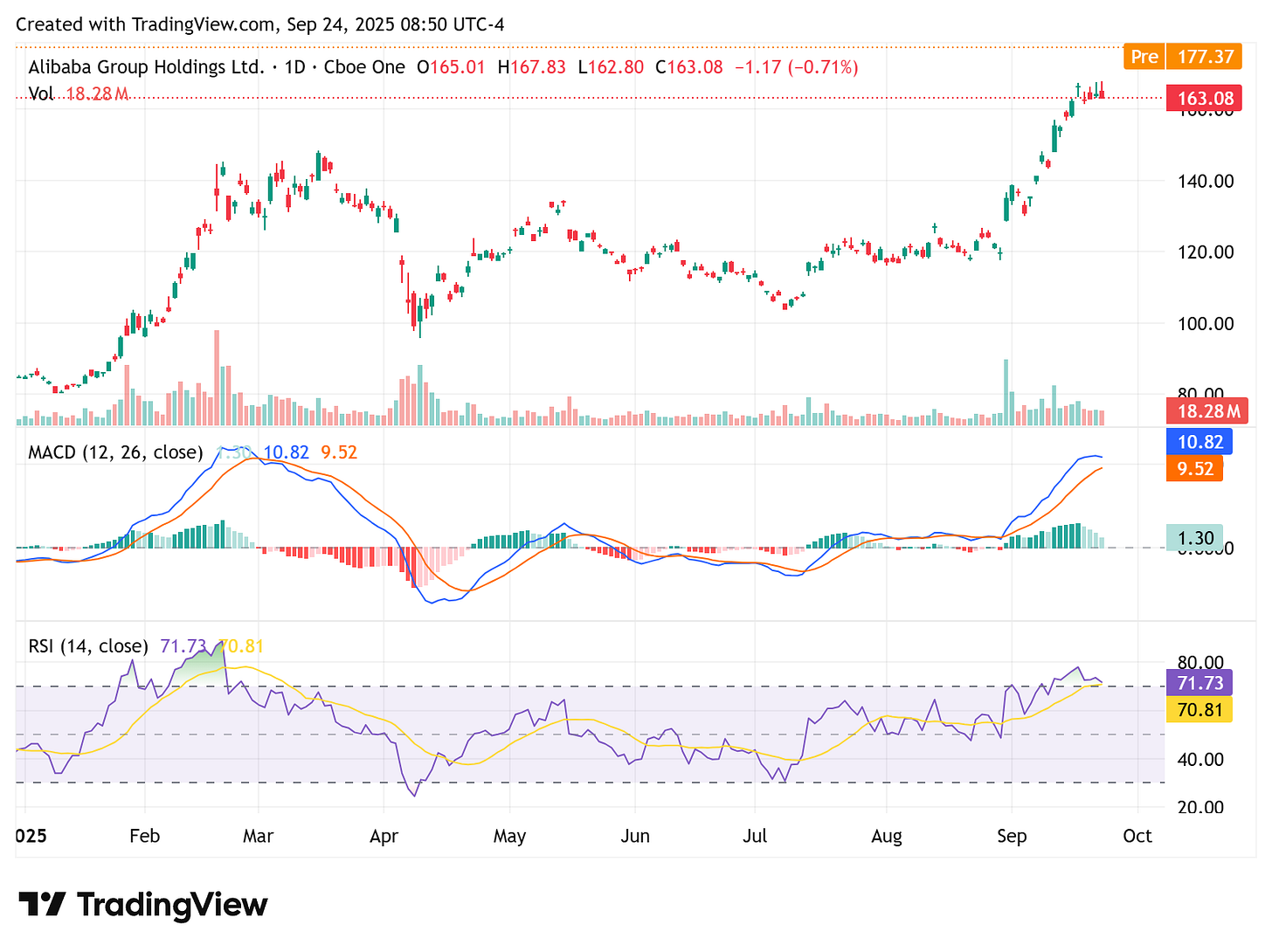Click the 'Jul' label on time axis

coord(755,836)
